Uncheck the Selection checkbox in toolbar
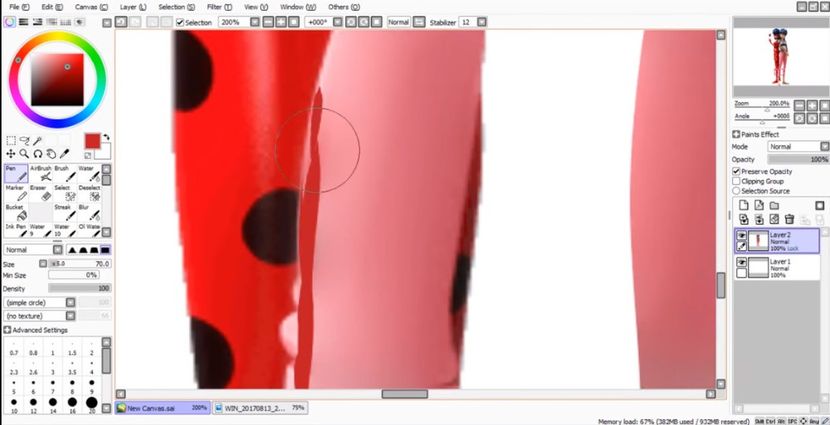This screenshot has height=425, width=830. coord(179,22)
